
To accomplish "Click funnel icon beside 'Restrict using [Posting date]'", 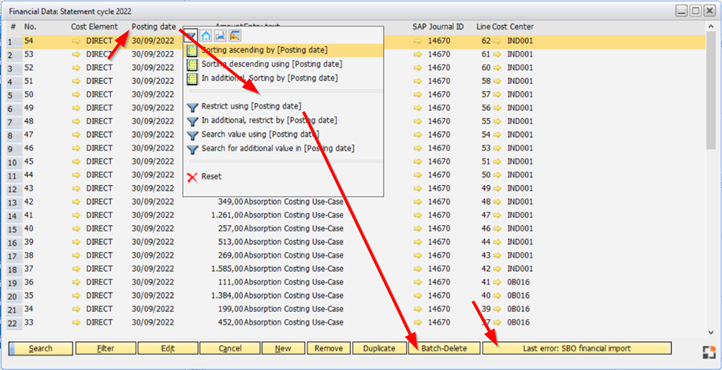I will pyautogui.click(x=192, y=107).
